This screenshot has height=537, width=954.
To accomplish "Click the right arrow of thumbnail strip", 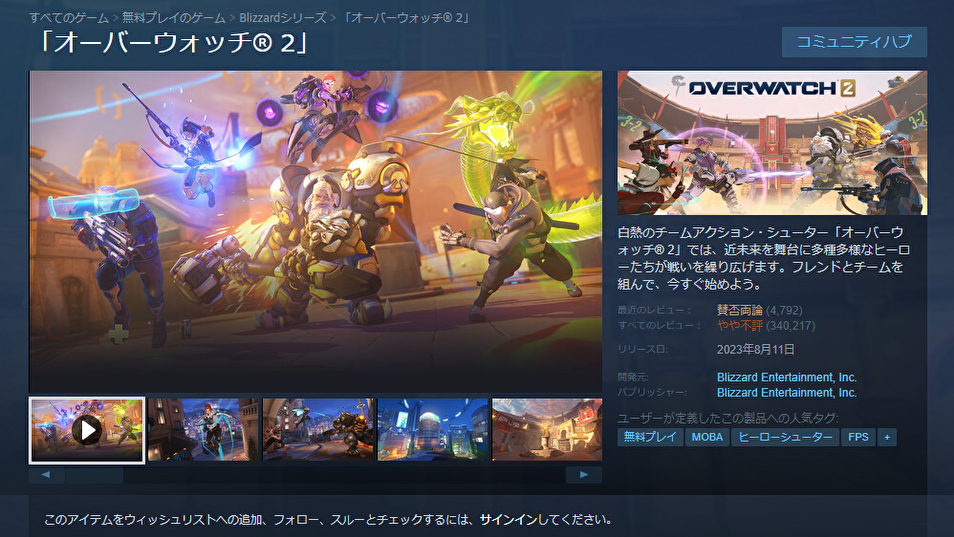I will pyautogui.click(x=583, y=475).
